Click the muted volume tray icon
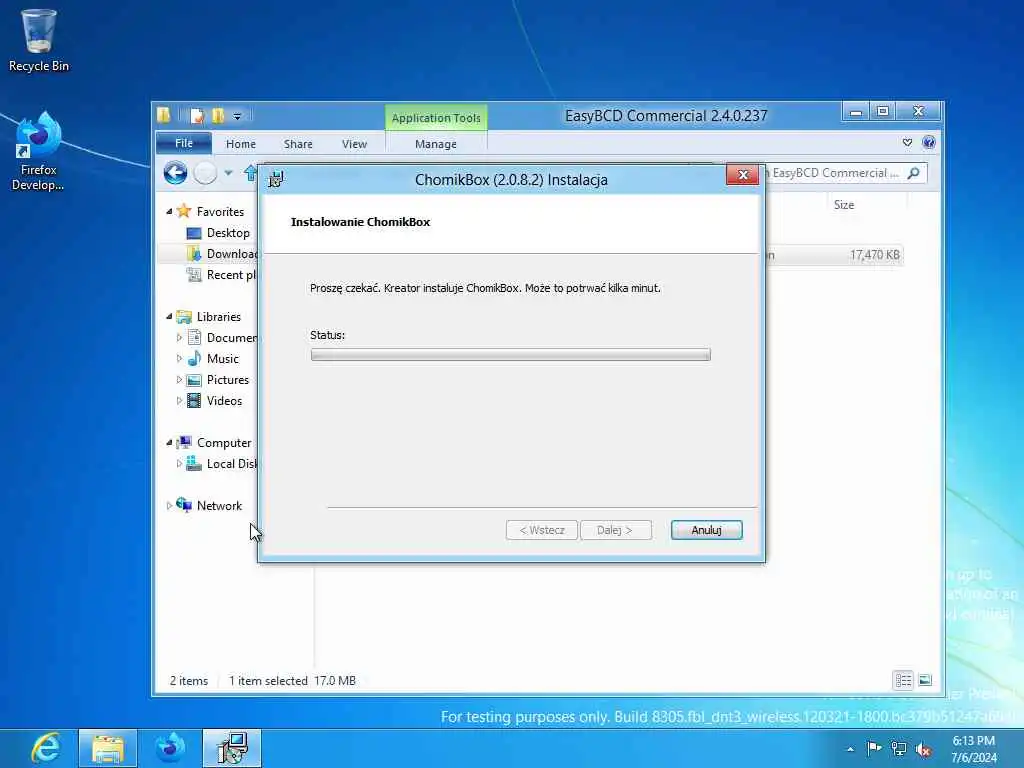 coord(923,749)
